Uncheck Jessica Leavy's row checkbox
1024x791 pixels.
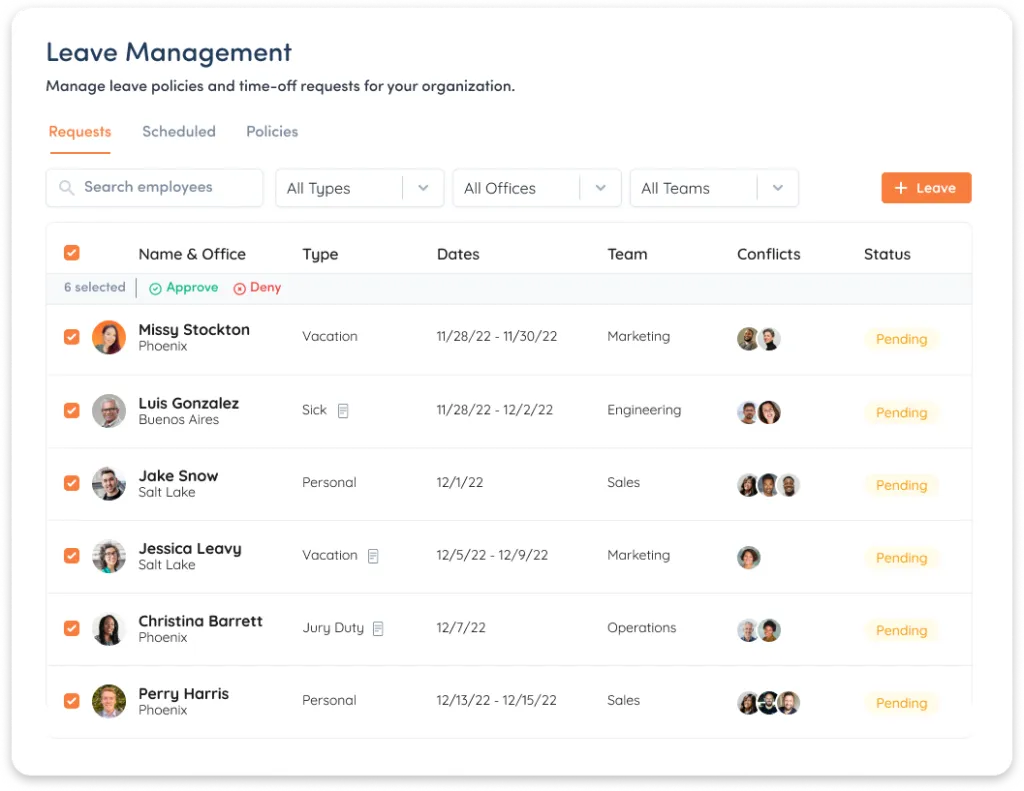[x=72, y=555]
